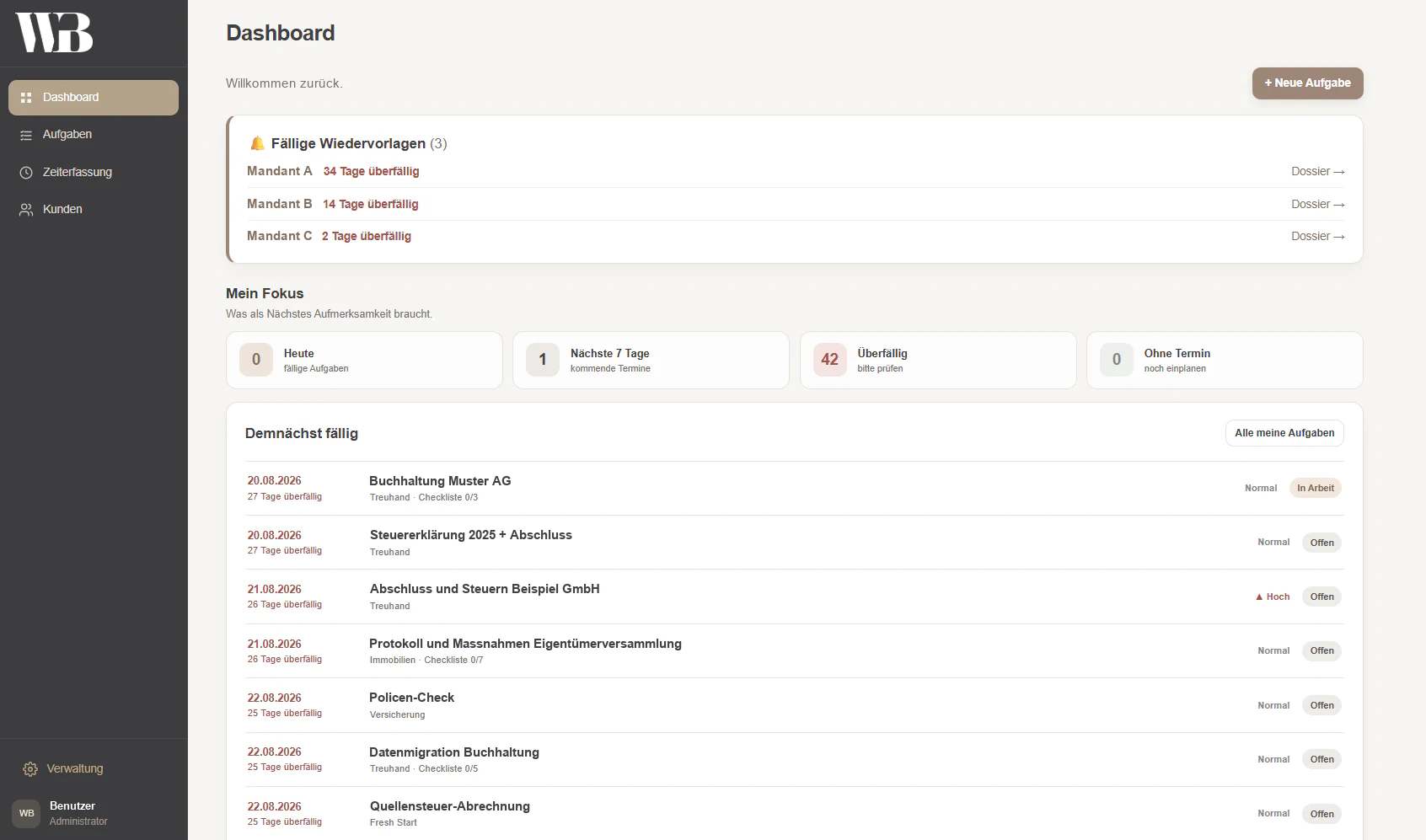Viewport: 1426px width, 840px height.
Task: Click Mandant B 14 Tage überfällig
Action: (x=332, y=204)
